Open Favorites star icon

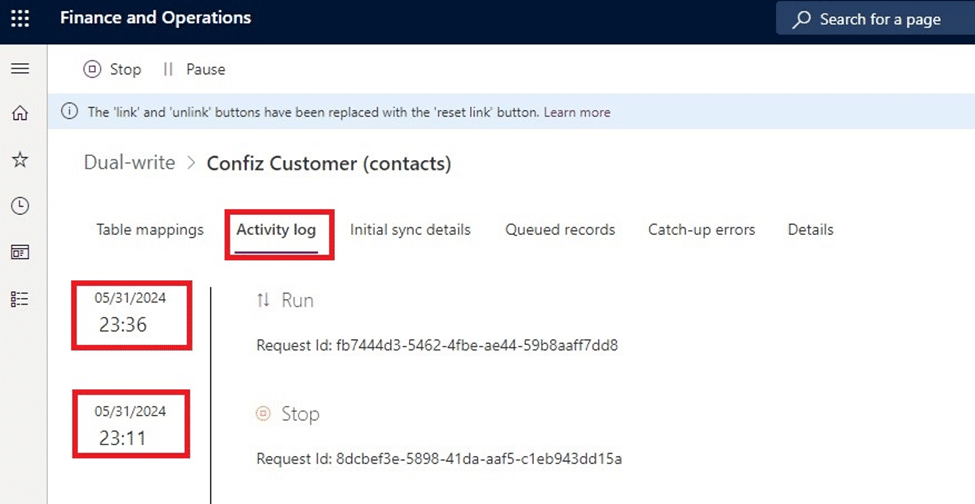pos(20,160)
